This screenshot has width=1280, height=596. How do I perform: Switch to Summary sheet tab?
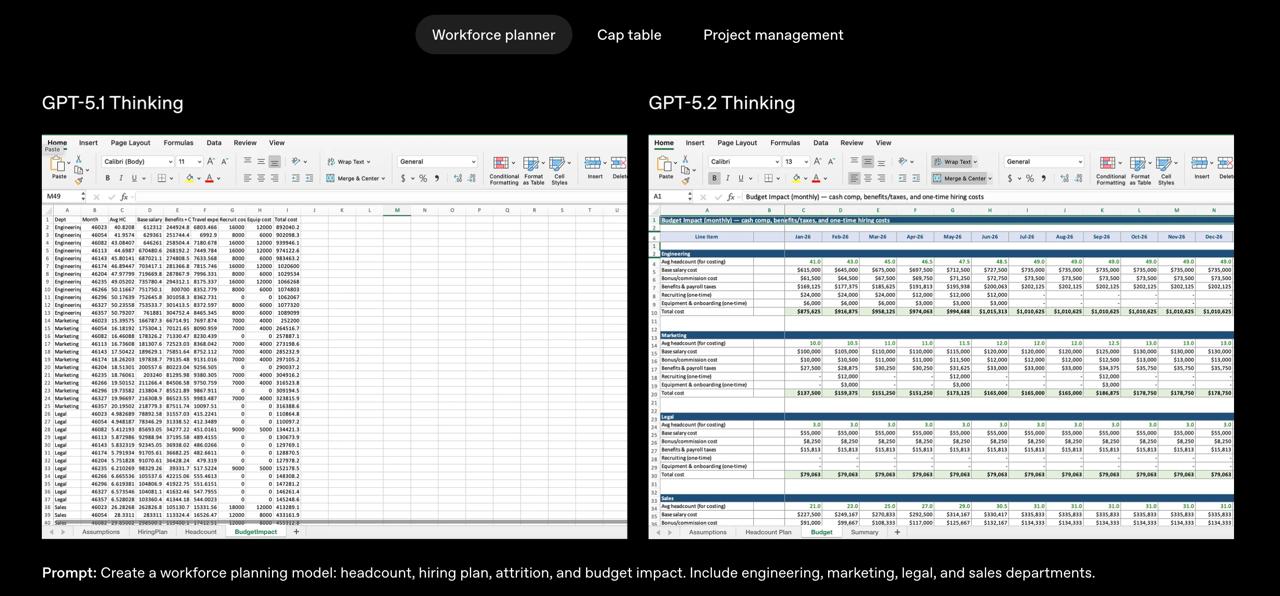click(x=864, y=532)
